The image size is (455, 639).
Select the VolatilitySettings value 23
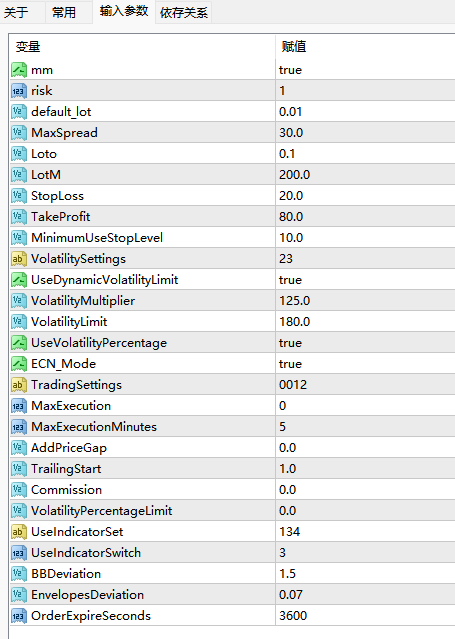coord(285,259)
